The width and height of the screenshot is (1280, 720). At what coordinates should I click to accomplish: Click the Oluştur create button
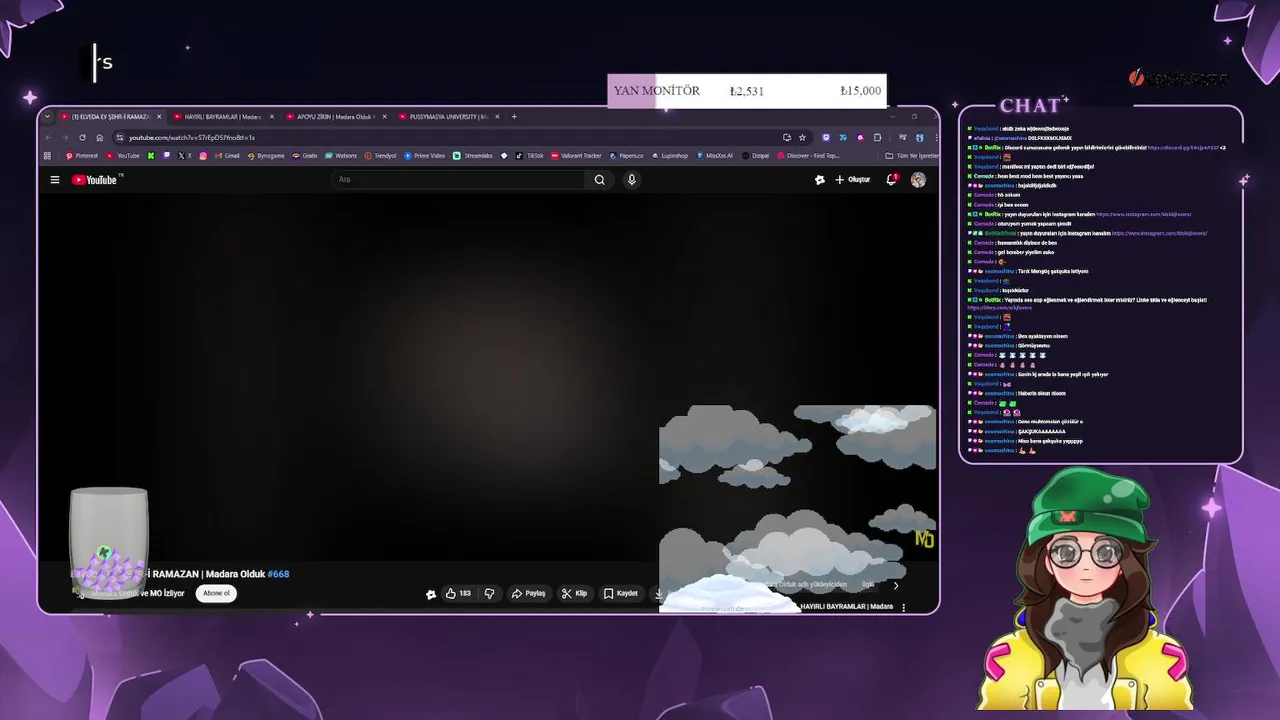click(x=853, y=180)
